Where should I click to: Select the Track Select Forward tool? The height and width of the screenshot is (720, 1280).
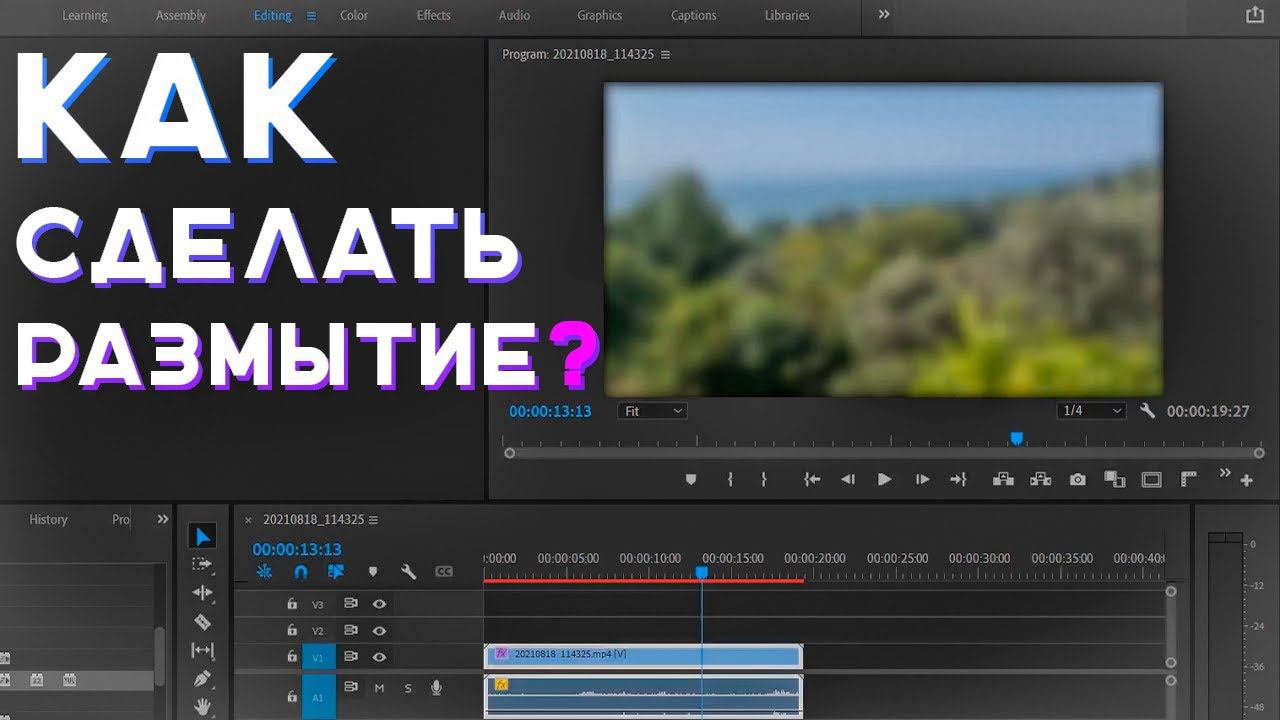pyautogui.click(x=202, y=565)
